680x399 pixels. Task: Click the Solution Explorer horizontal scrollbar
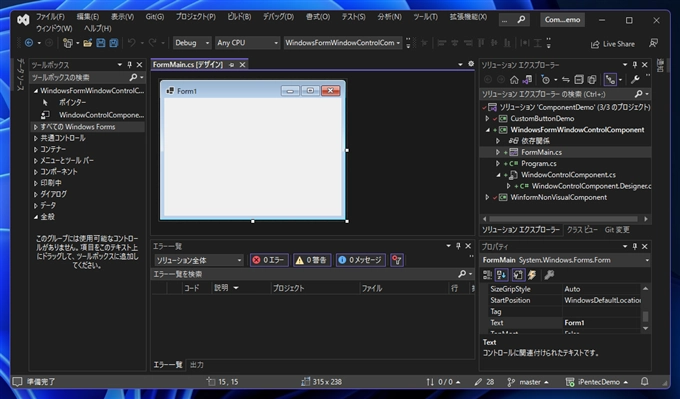point(563,219)
